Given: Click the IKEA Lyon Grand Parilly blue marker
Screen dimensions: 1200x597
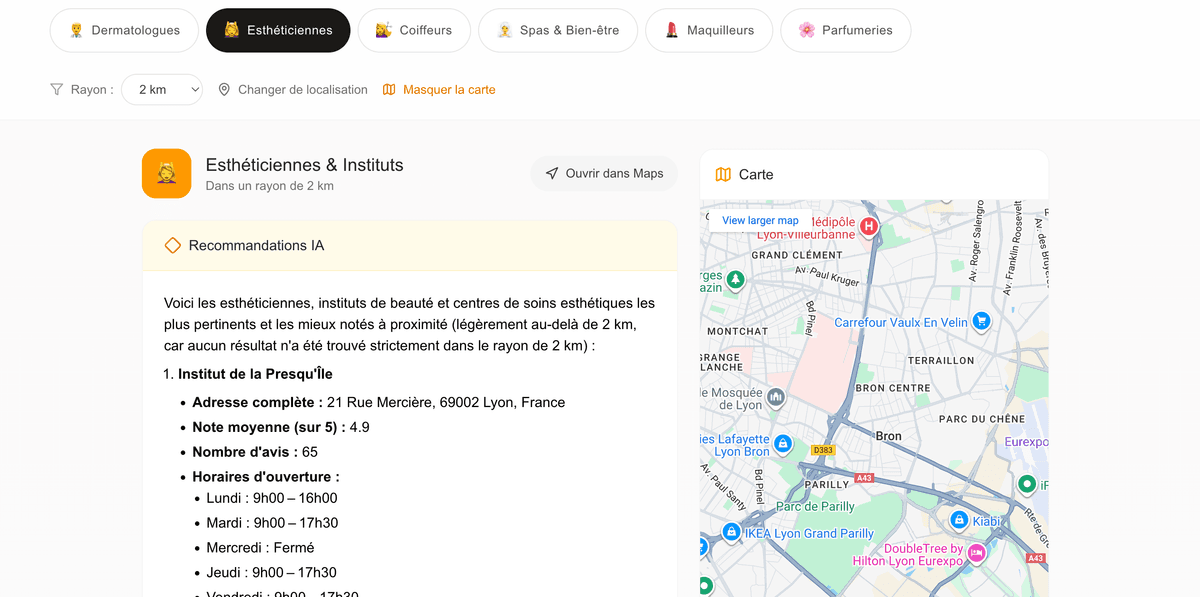Looking at the screenshot, I should pos(733,532).
